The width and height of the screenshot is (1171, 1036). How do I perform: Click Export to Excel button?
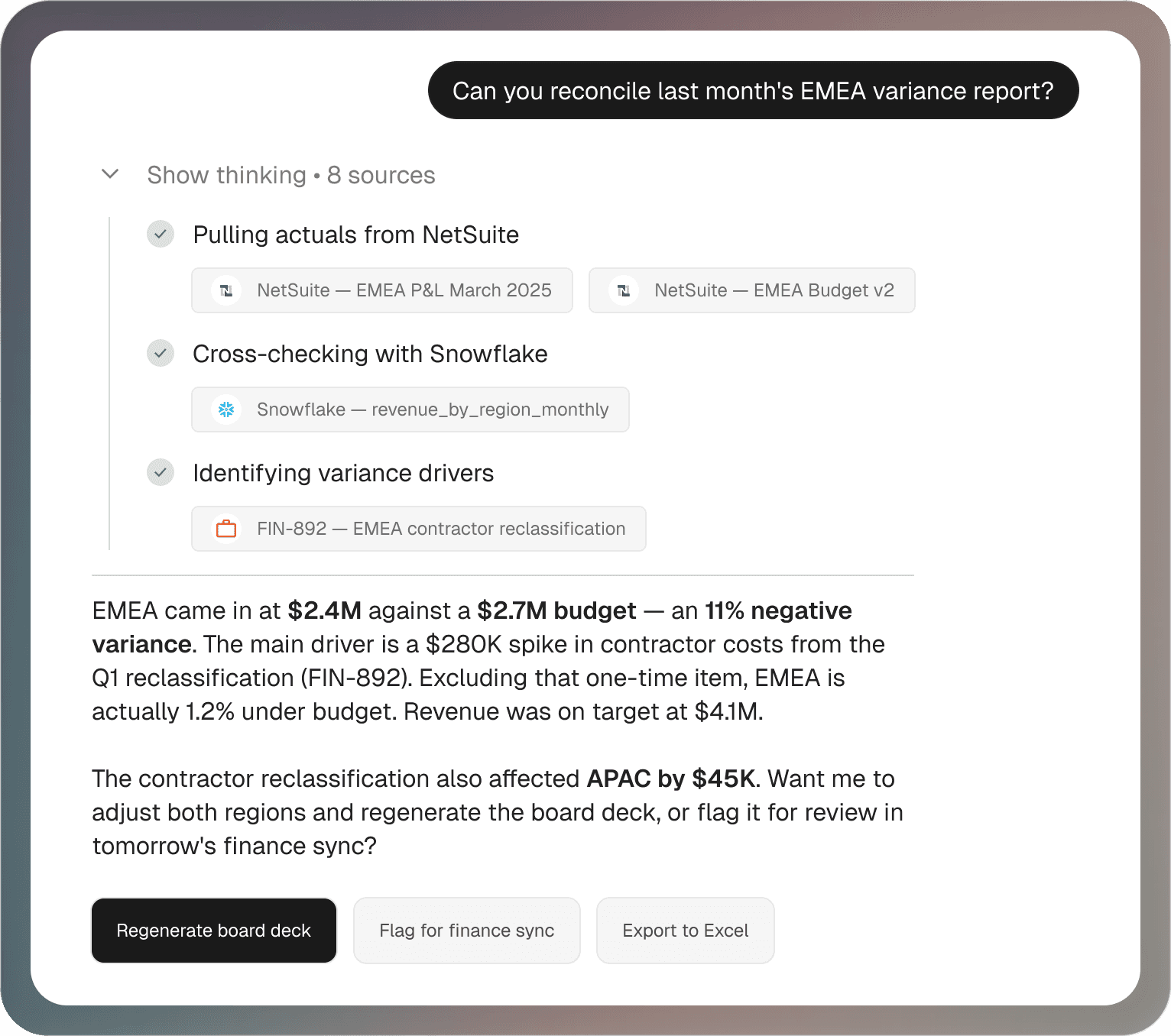tap(686, 931)
